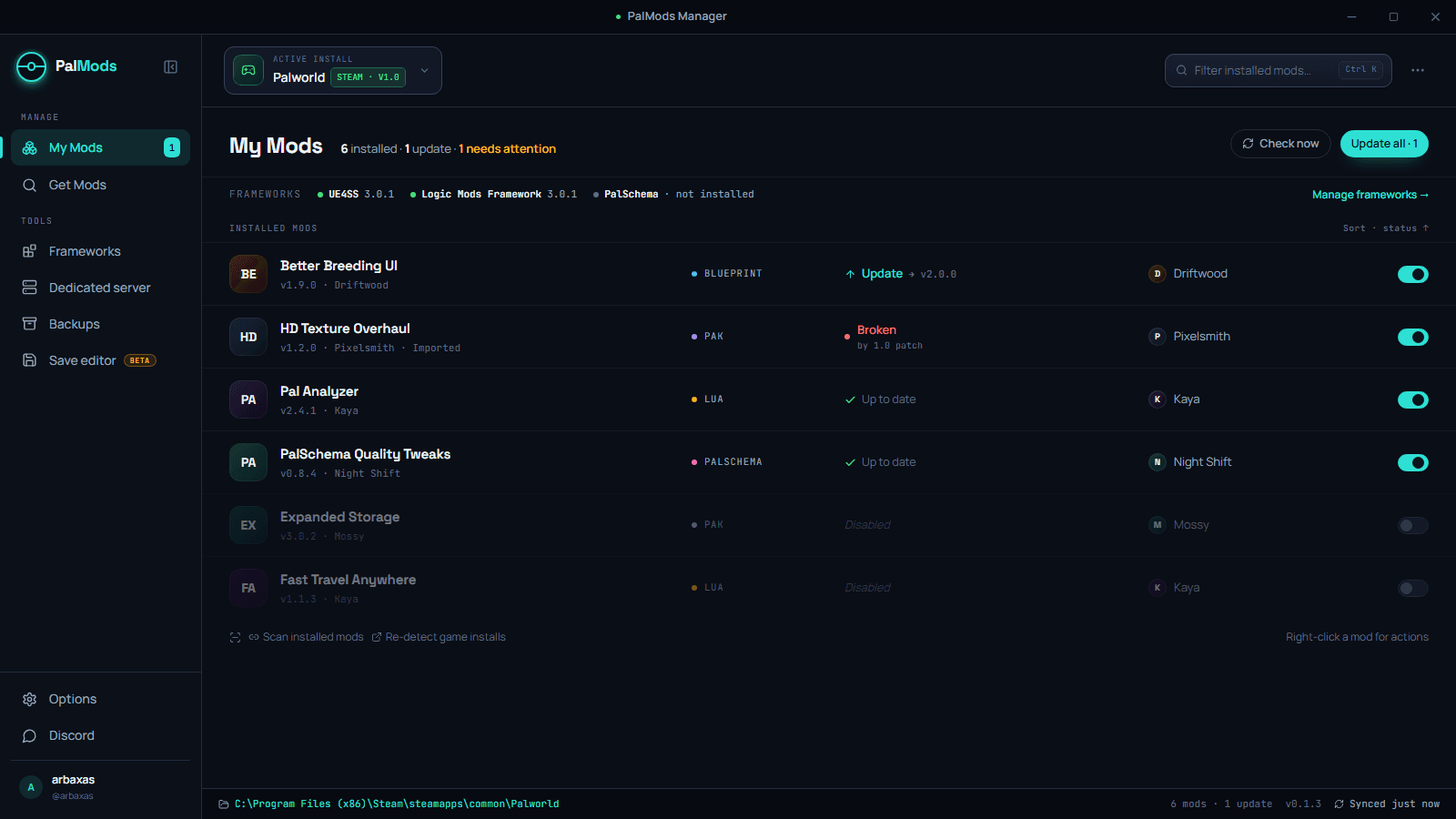Click the PALSCHEMA type tag
The image size is (1456, 819).
[x=726, y=462]
